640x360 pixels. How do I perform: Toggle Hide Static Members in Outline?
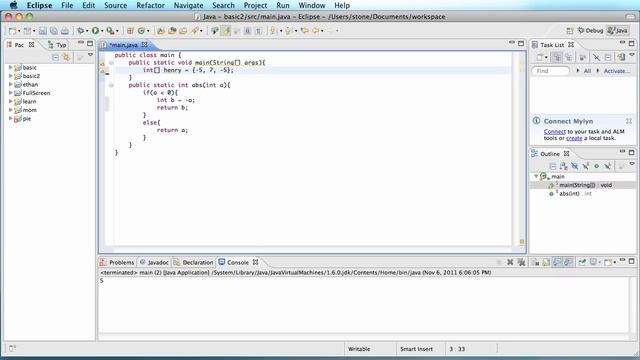point(586,166)
